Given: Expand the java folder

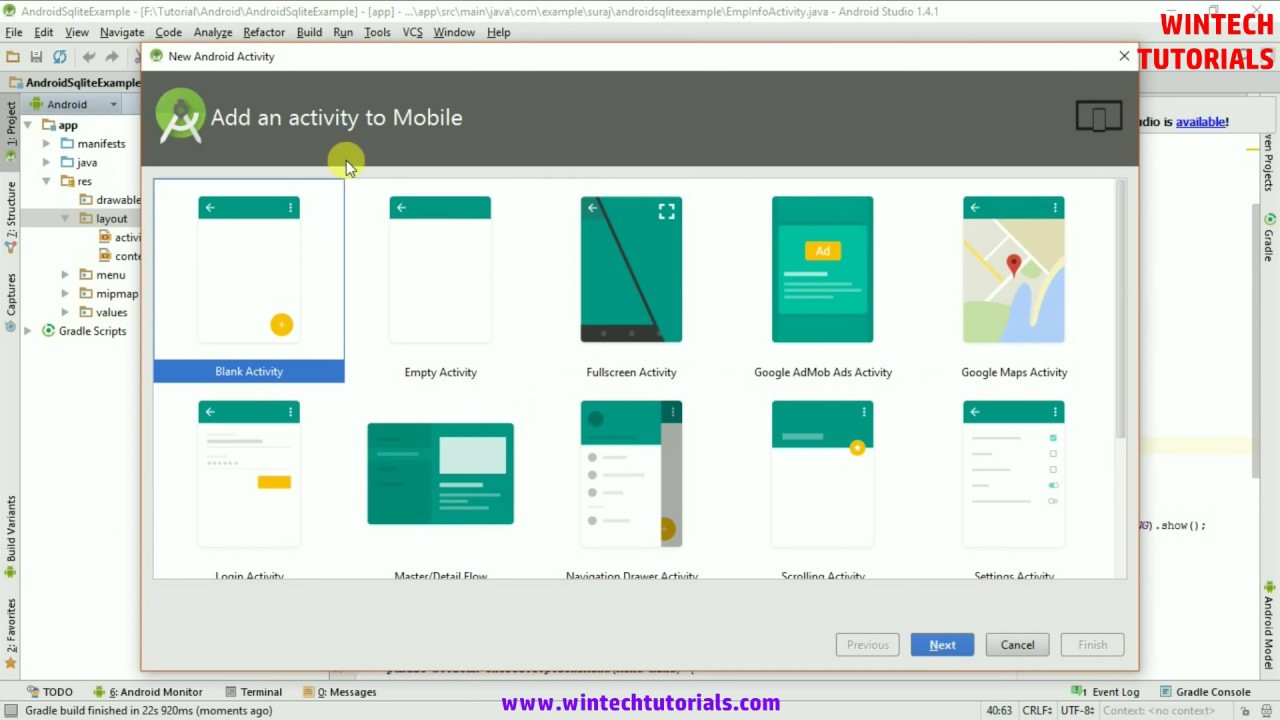Looking at the screenshot, I should (46, 162).
